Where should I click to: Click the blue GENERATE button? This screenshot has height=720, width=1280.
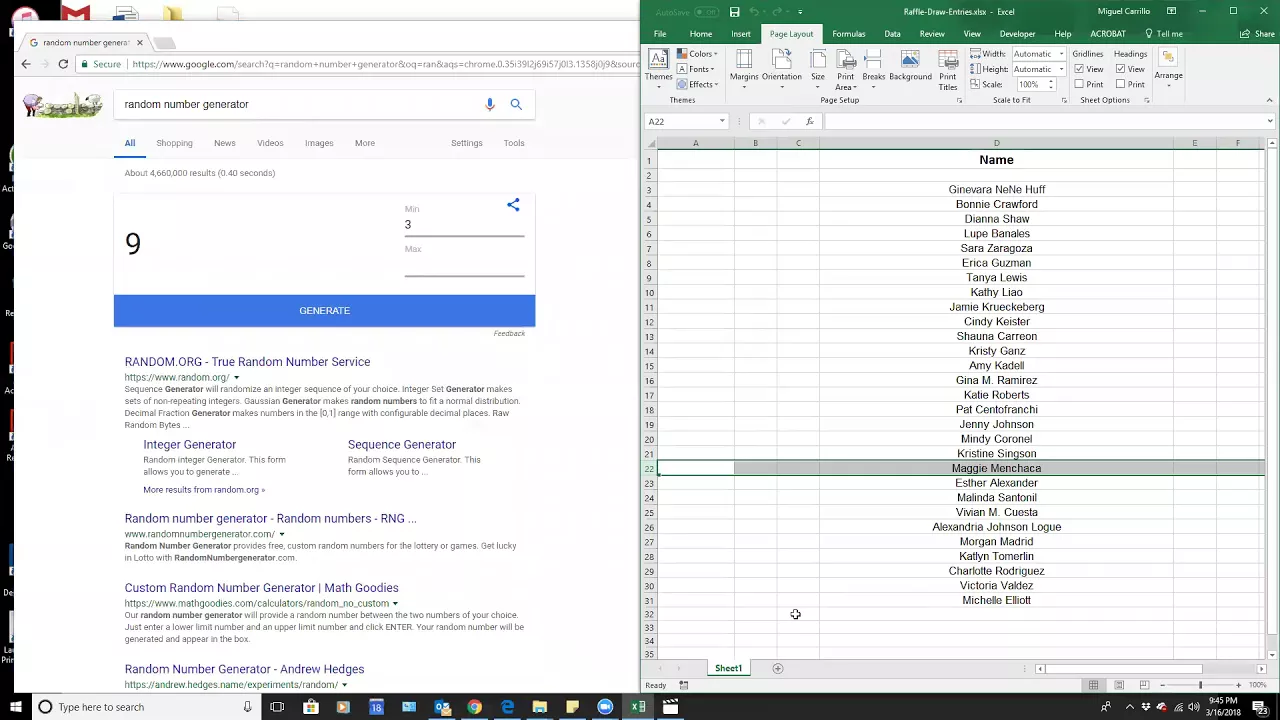(x=324, y=311)
